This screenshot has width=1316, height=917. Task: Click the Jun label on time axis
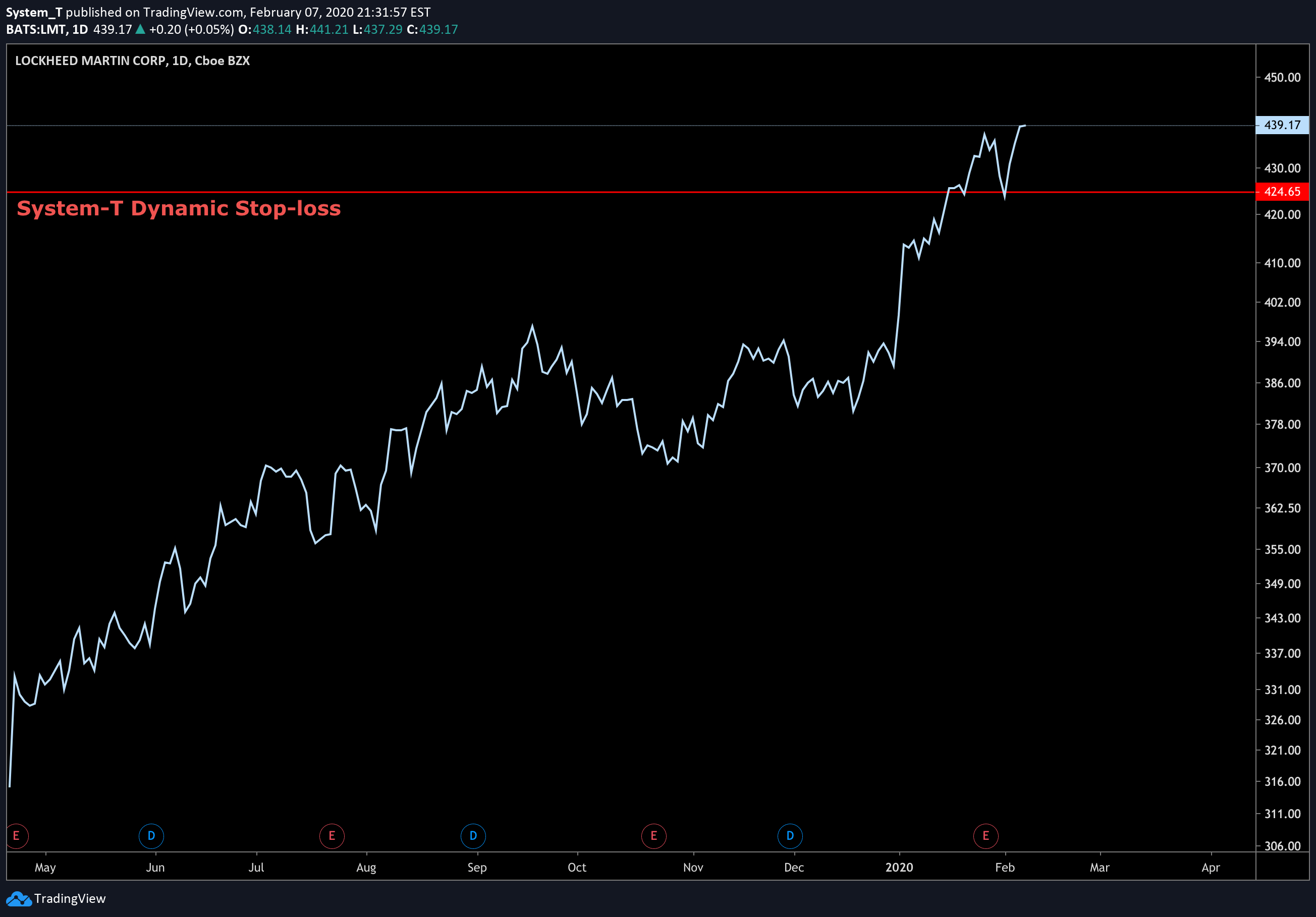pyautogui.click(x=155, y=868)
